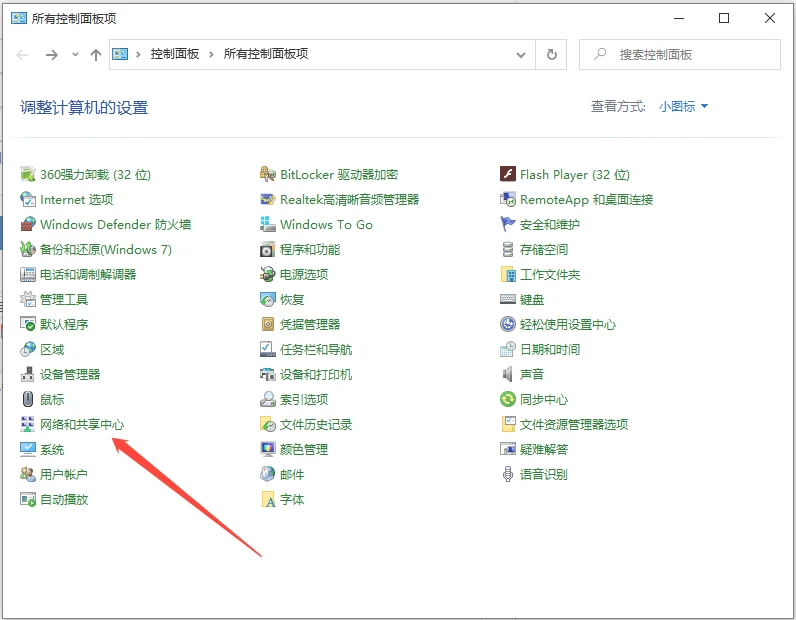Open the 语音识别 link
Viewport: 796px width, 620px height.
click(544, 474)
